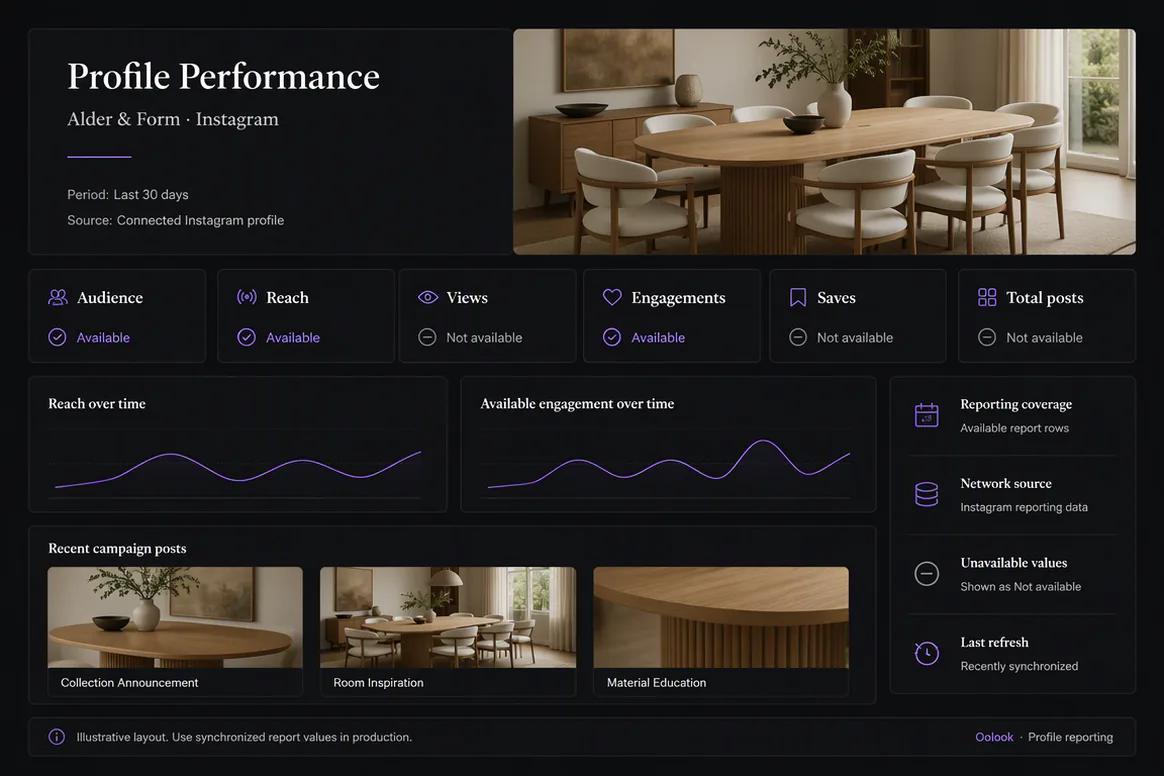
Task: Click the Last refresh clock icon
Action: click(x=926, y=653)
